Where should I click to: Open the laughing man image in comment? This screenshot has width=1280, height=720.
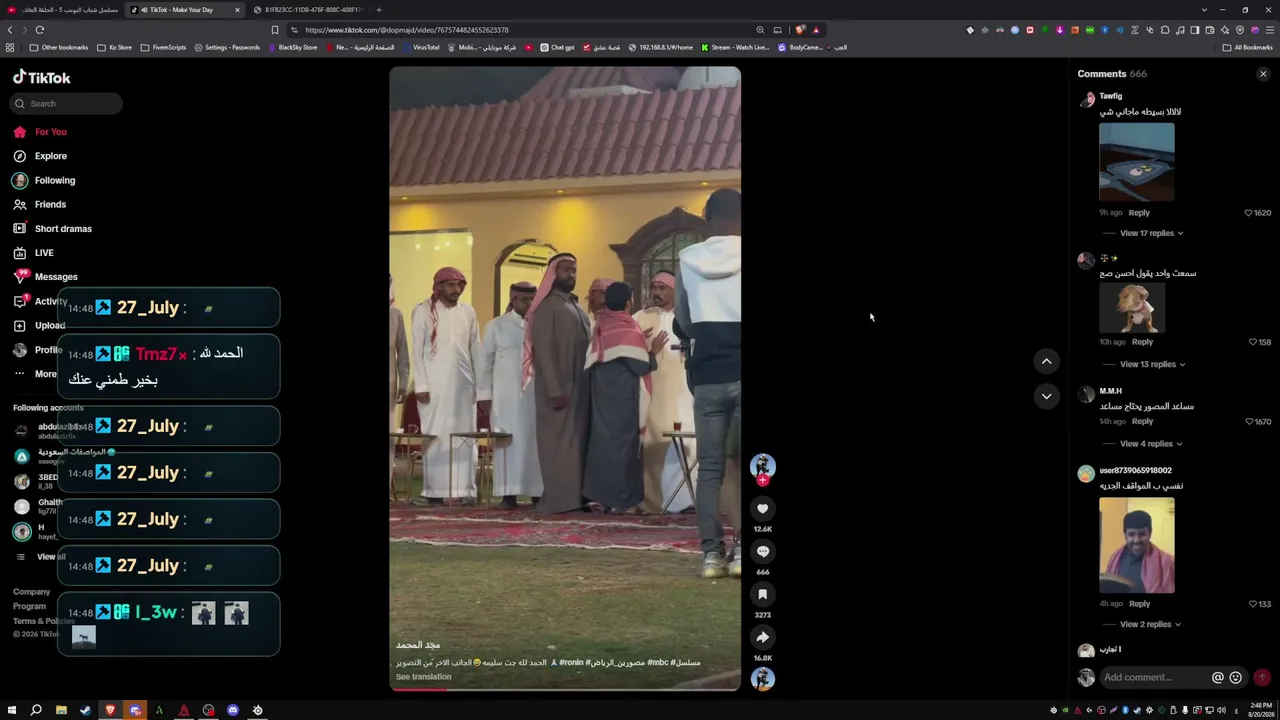[x=1137, y=546]
